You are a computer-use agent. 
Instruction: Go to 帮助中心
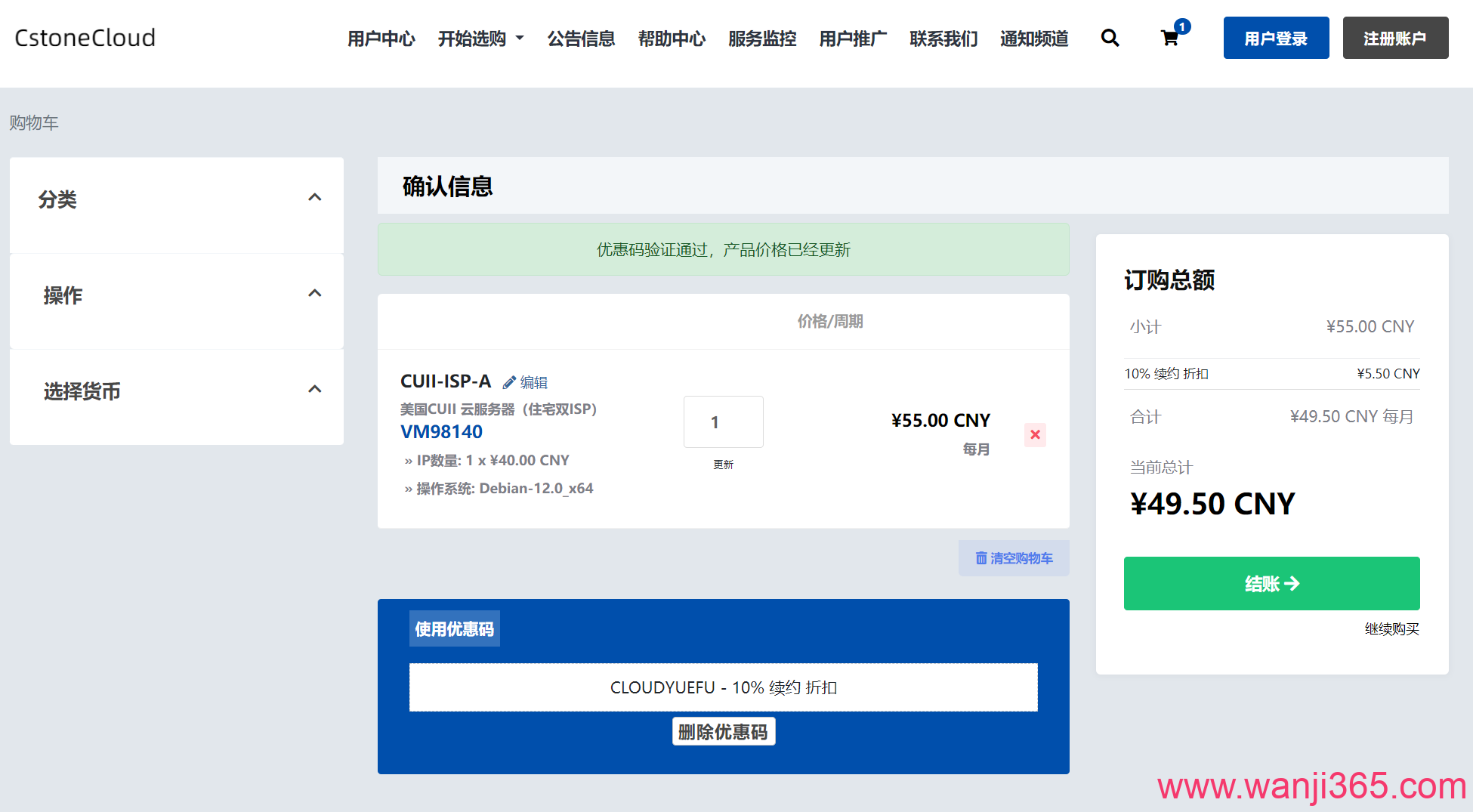point(672,39)
